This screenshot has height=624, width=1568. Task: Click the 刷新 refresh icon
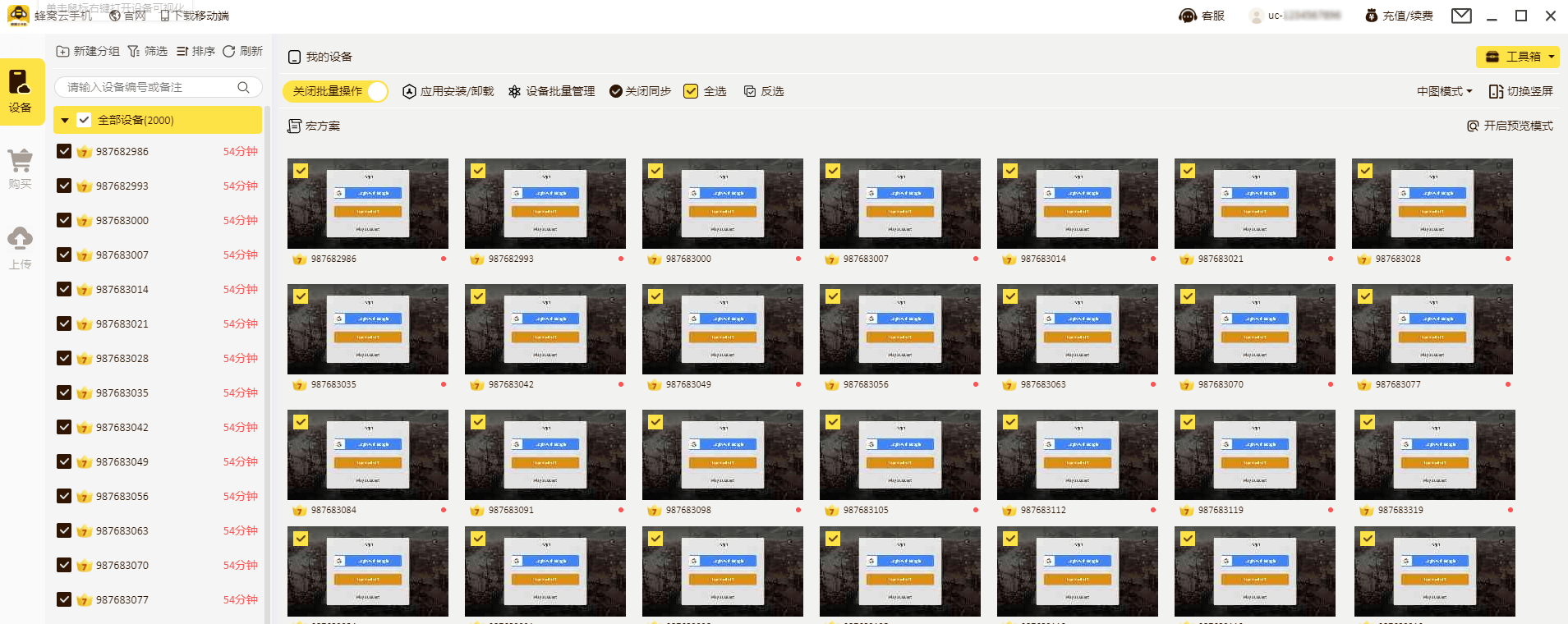[229, 51]
